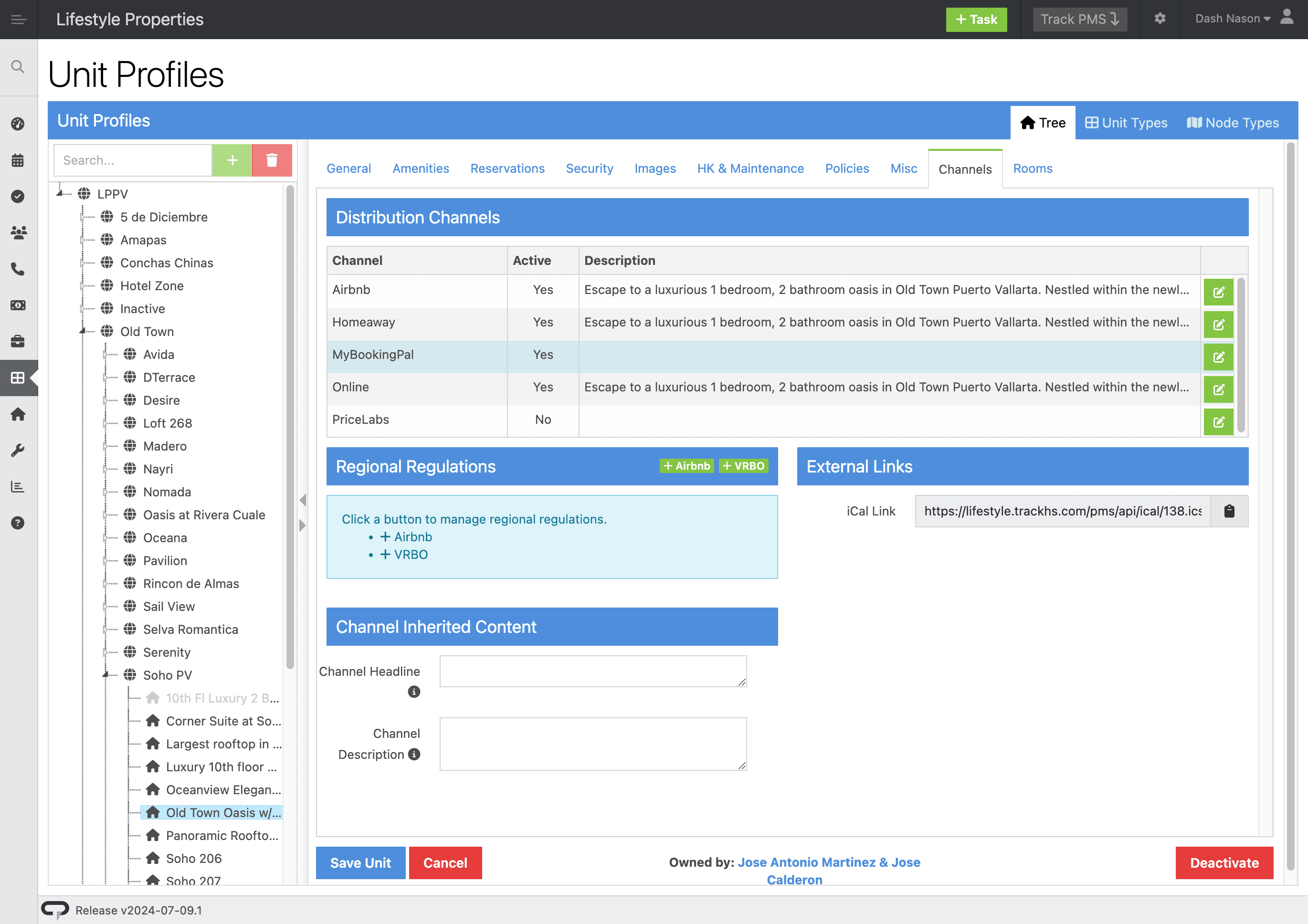Open the hamburger menu in the top bar
Image resolution: width=1308 pixels, height=924 pixels.
click(19, 20)
